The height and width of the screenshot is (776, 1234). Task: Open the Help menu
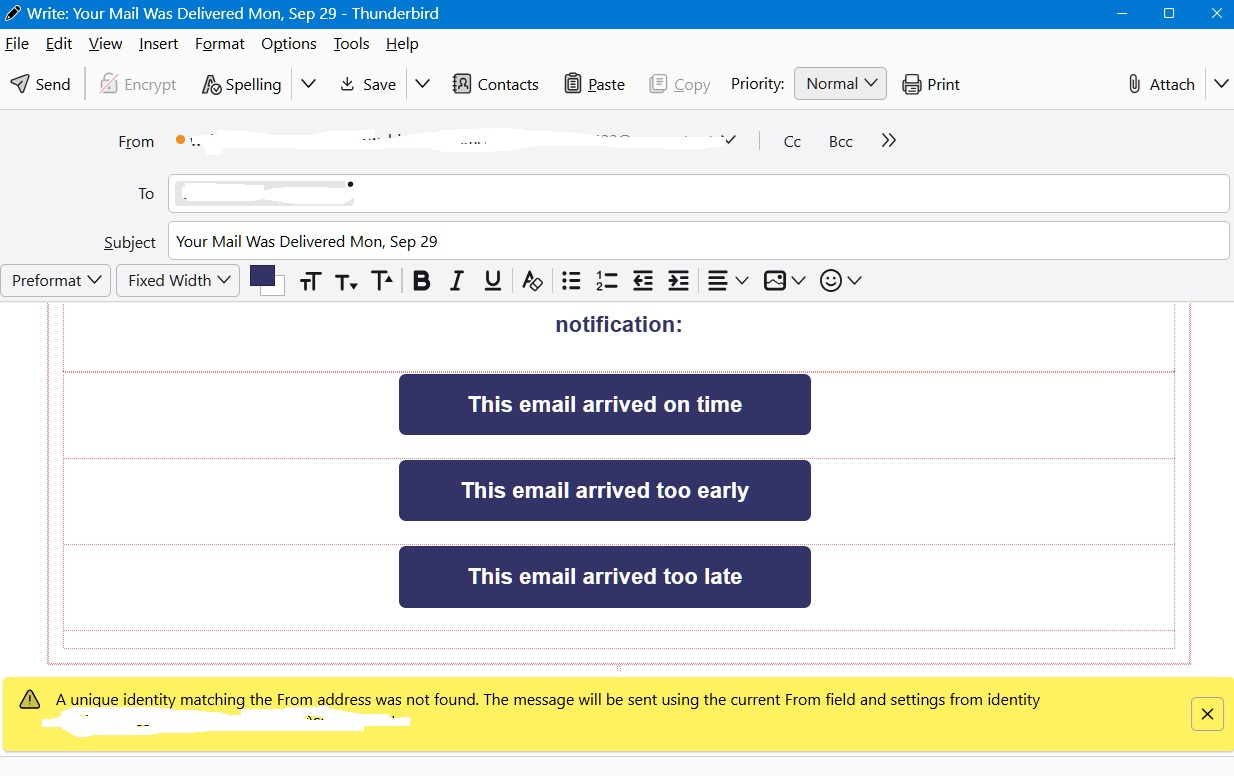coord(402,44)
